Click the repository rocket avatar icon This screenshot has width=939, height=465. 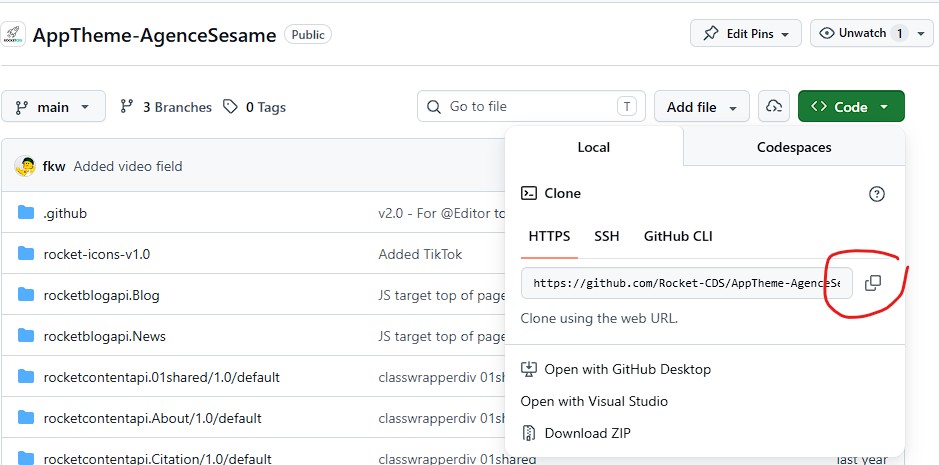[x=13, y=34]
